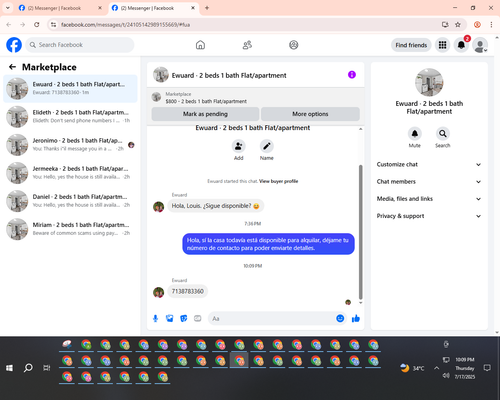500x400 pixels.
Task: Click the Name edit pencil icon
Action: tap(267, 146)
